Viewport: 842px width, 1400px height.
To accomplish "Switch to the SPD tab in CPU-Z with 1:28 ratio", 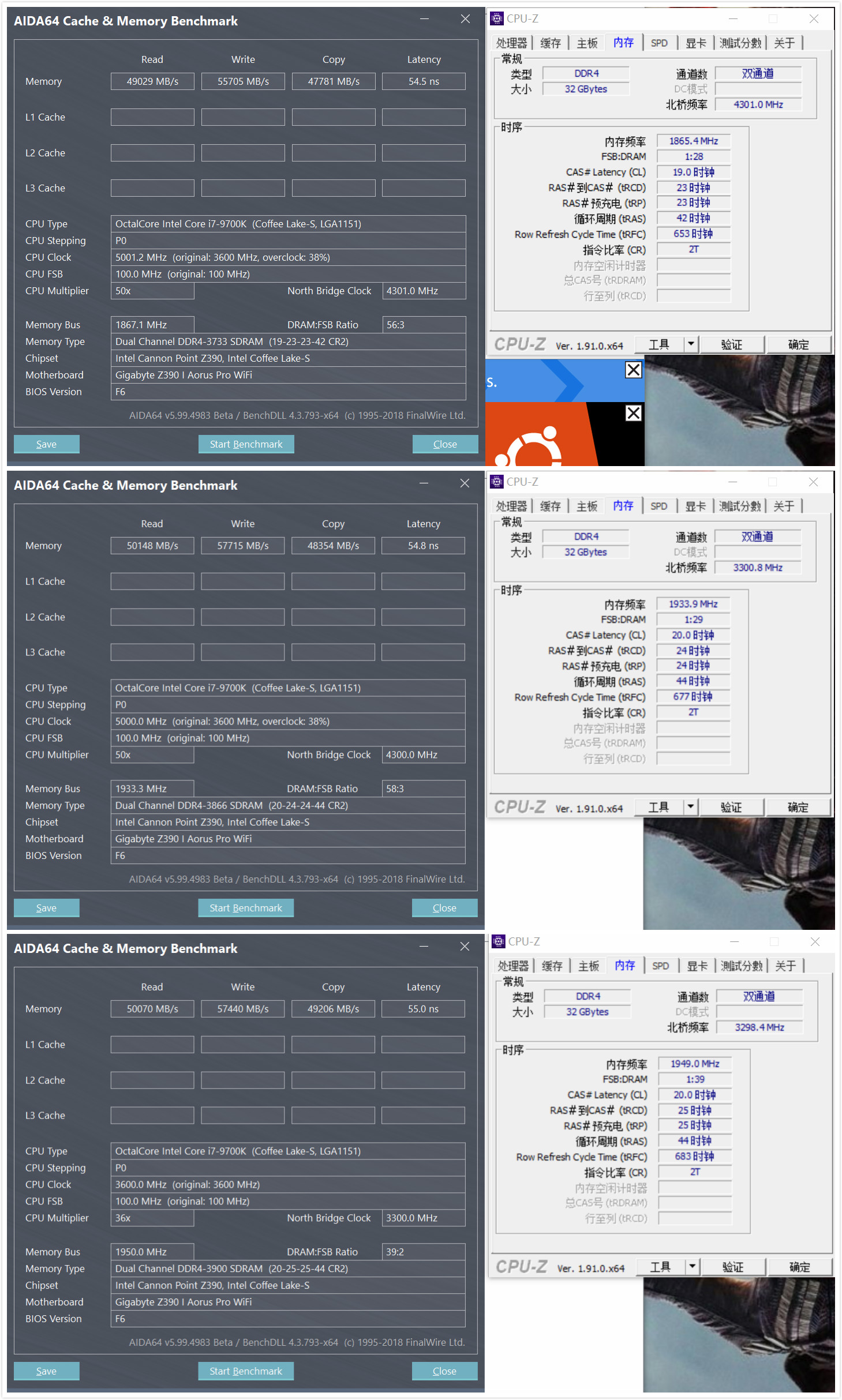I will coord(658,43).
